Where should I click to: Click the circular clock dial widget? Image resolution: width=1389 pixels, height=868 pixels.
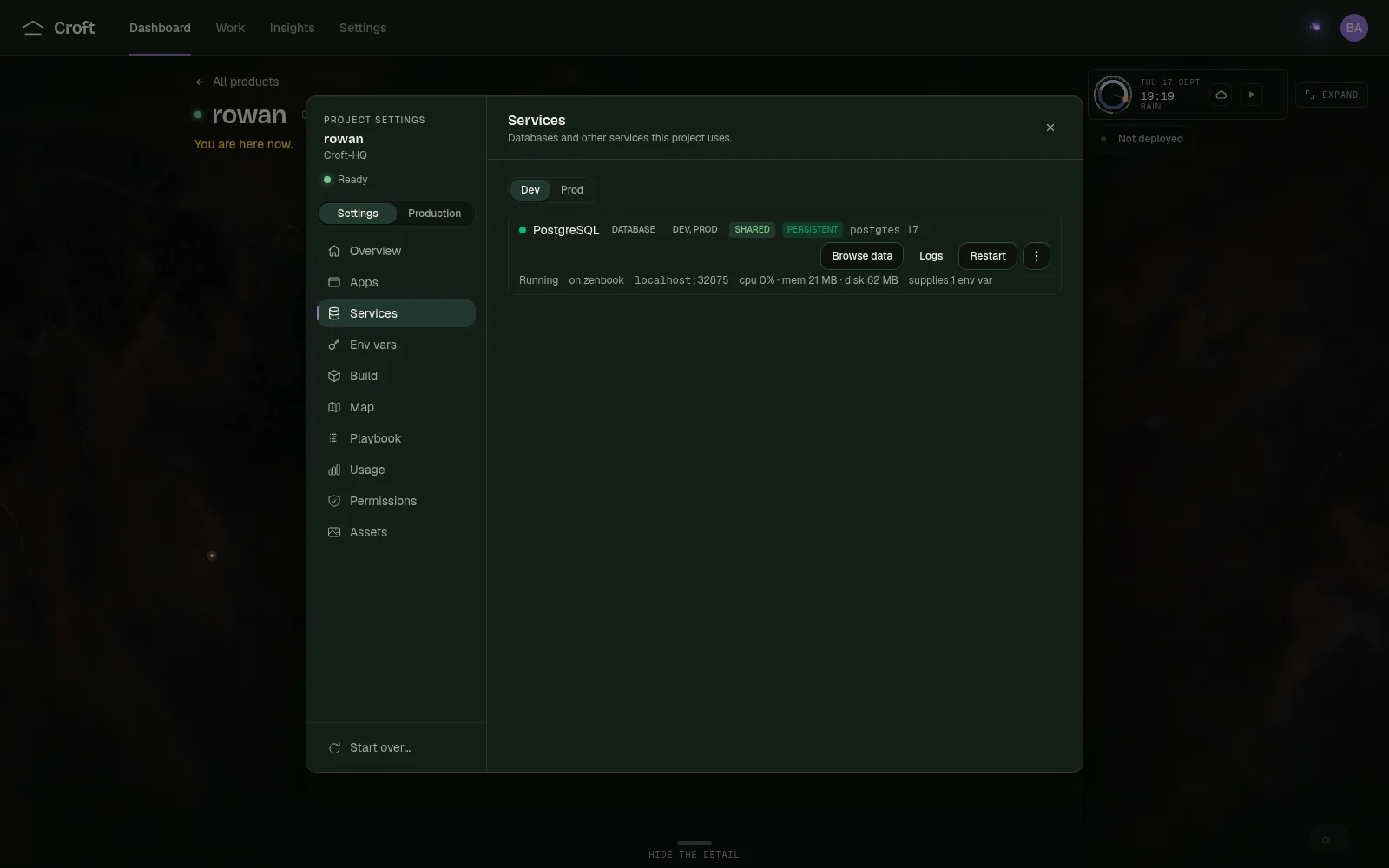[1112, 95]
